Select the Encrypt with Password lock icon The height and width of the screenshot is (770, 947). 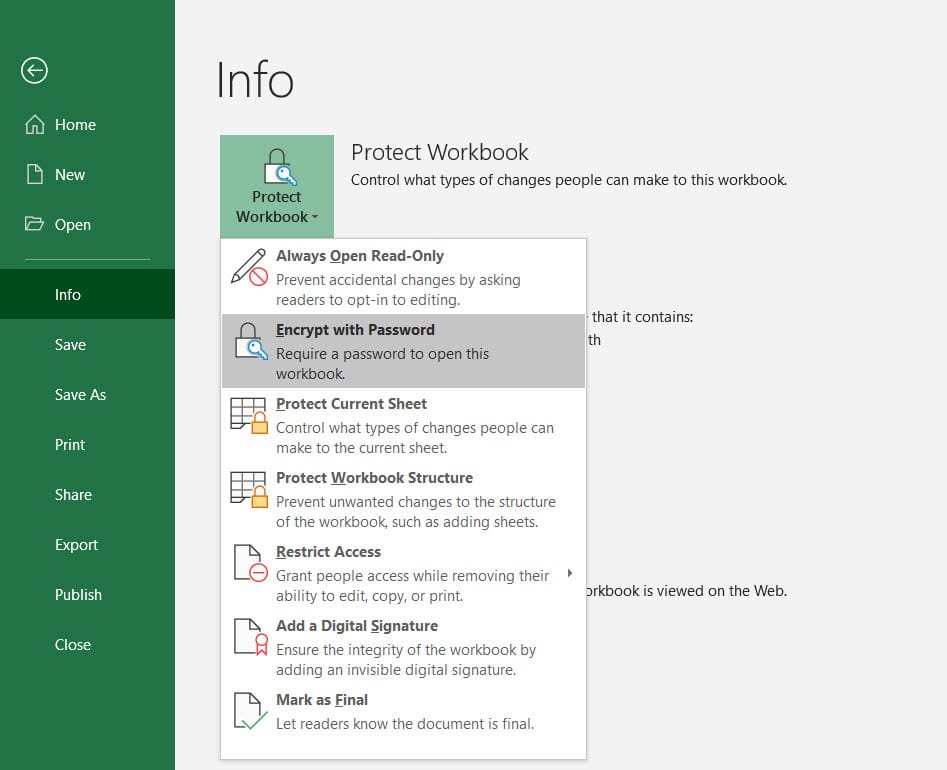[x=249, y=340]
